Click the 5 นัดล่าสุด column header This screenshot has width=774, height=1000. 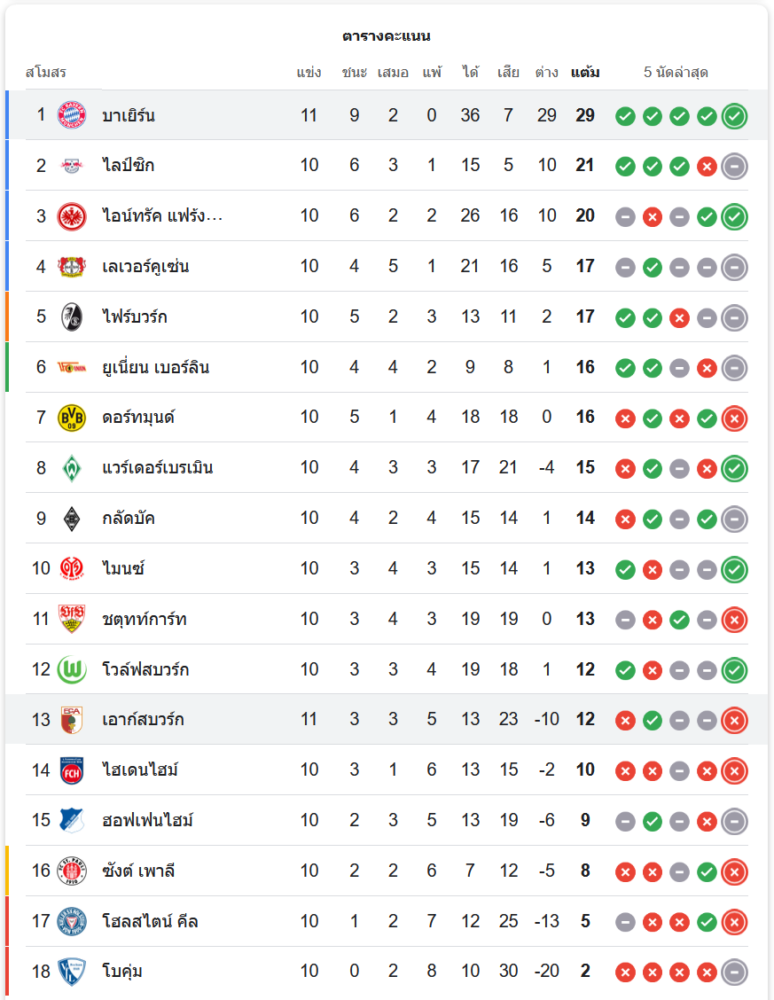[676, 73]
